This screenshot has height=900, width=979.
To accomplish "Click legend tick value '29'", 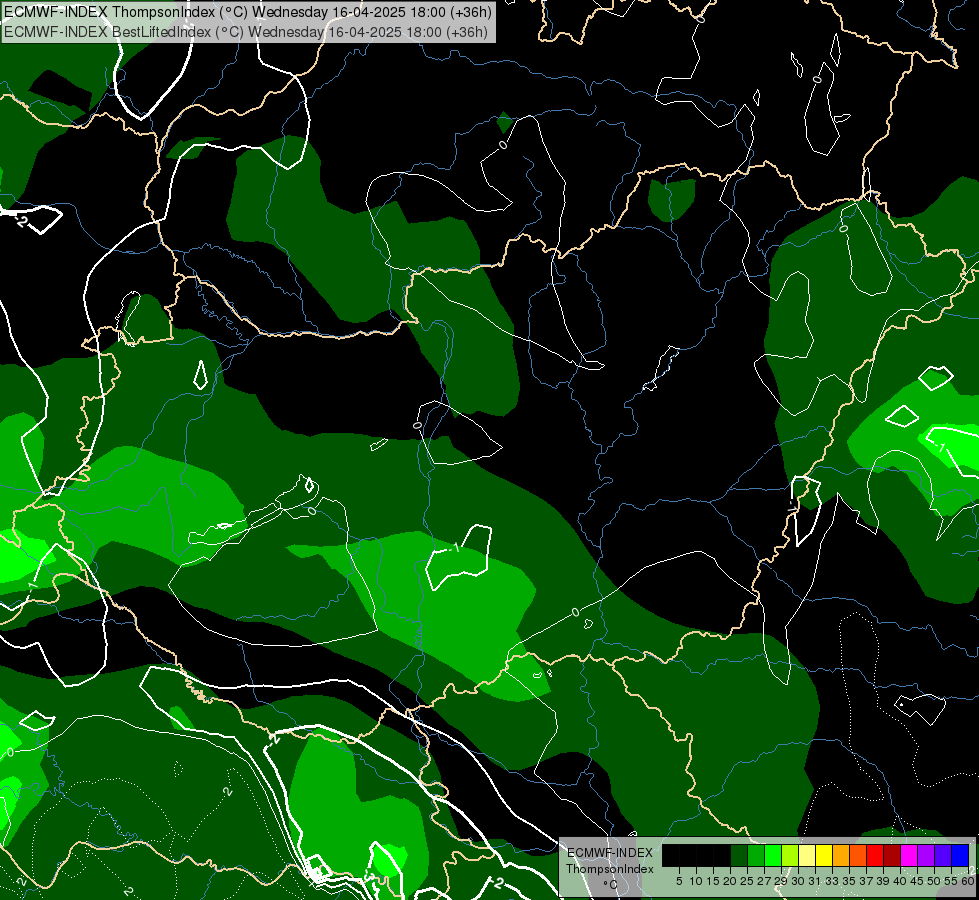I will [781, 881].
